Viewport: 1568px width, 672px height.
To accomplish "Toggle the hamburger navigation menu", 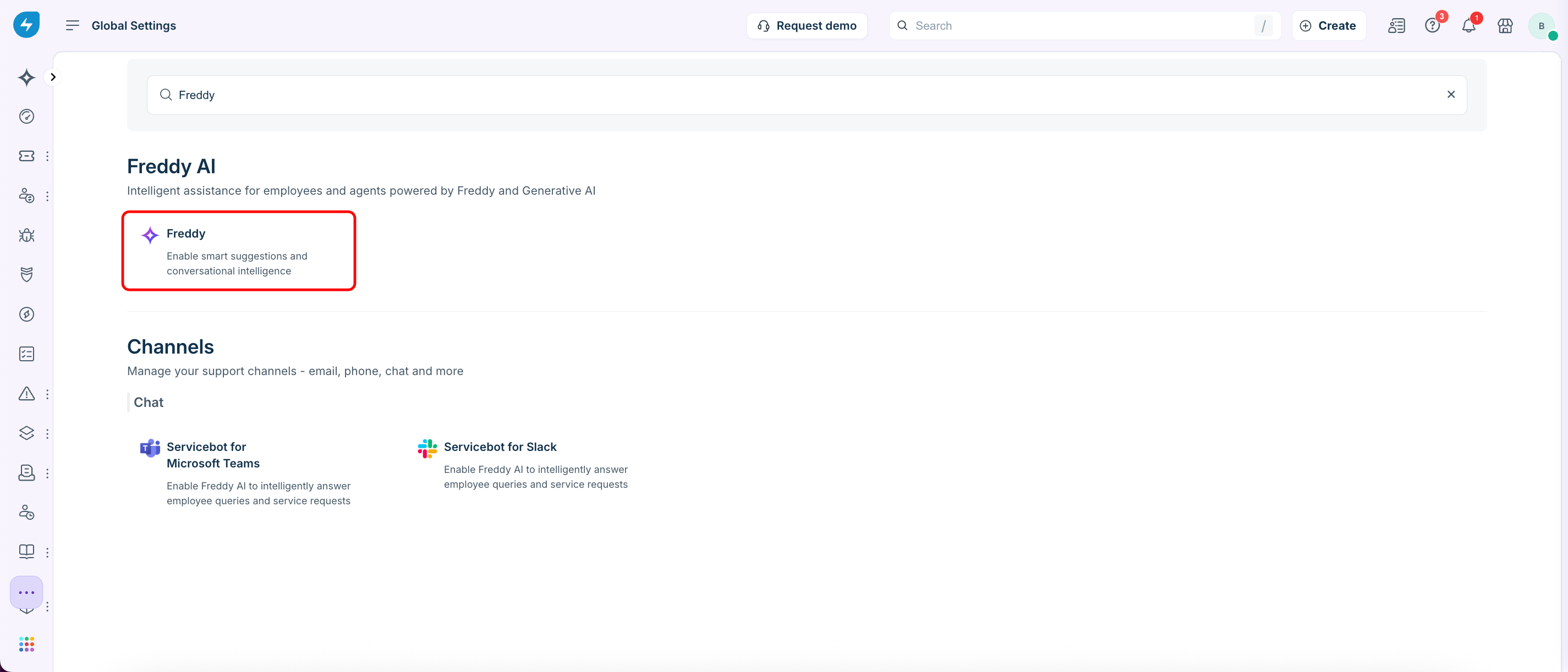I will click(x=73, y=25).
